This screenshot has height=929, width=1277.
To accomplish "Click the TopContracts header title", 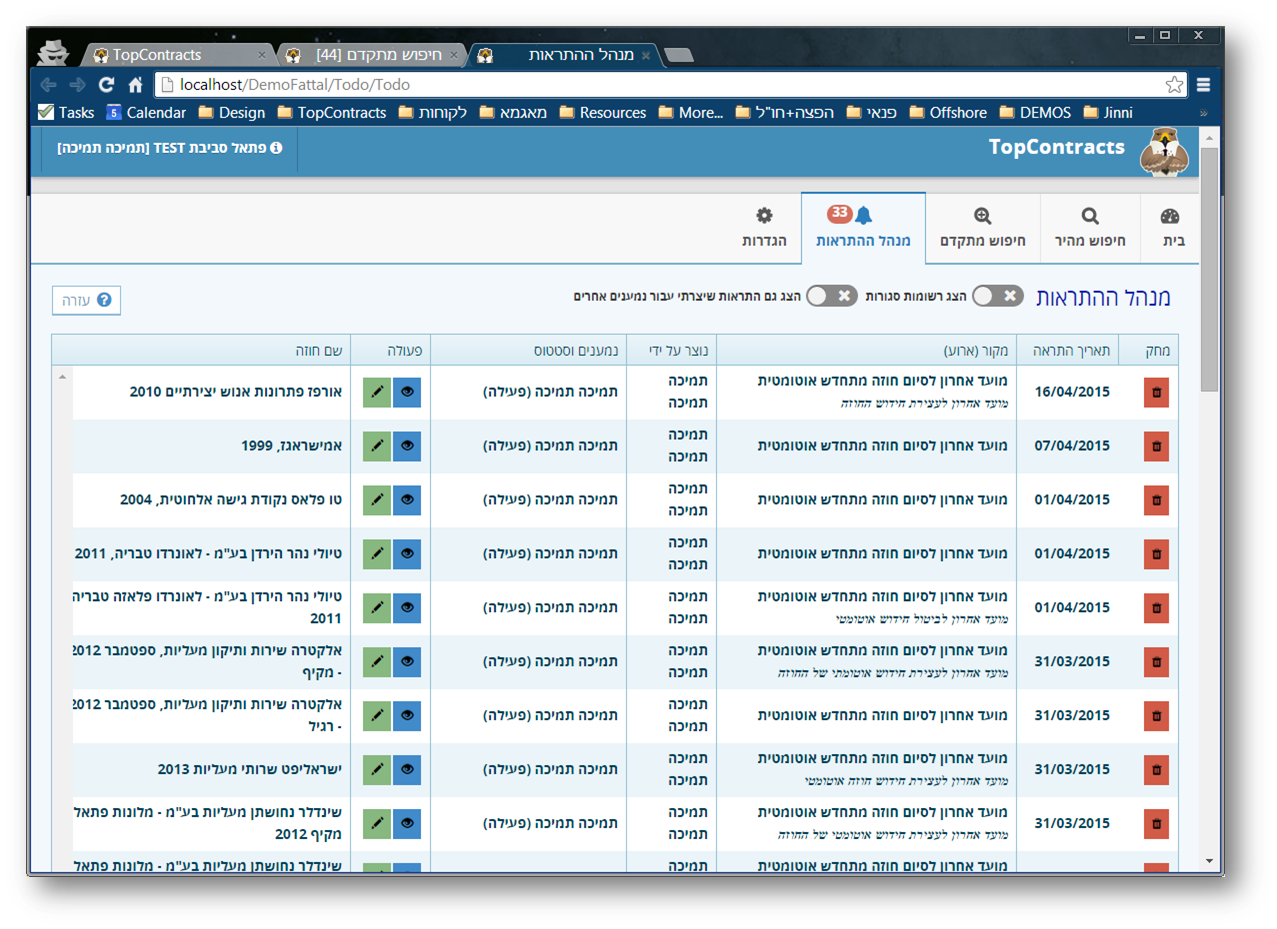I will [x=1056, y=148].
